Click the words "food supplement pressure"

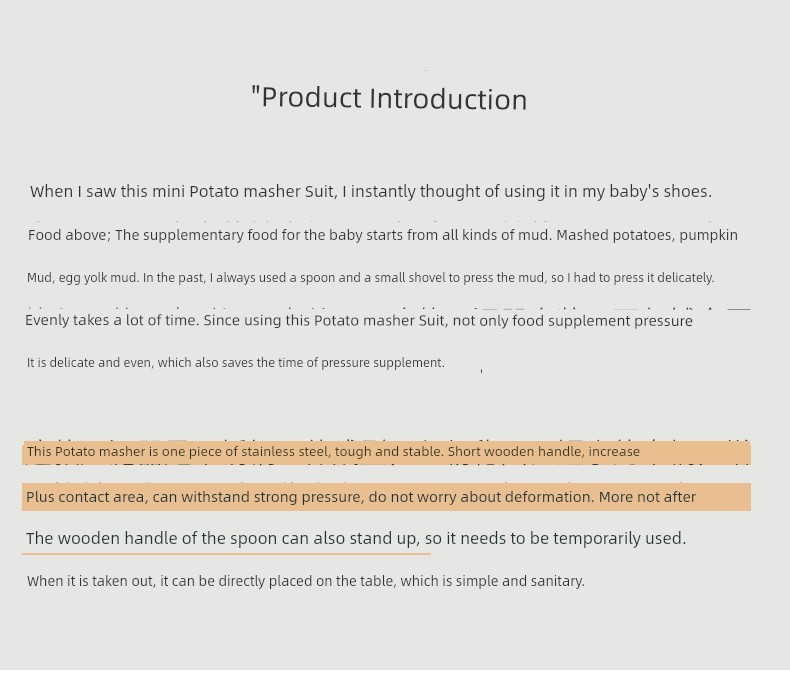pyautogui.click(x=603, y=321)
